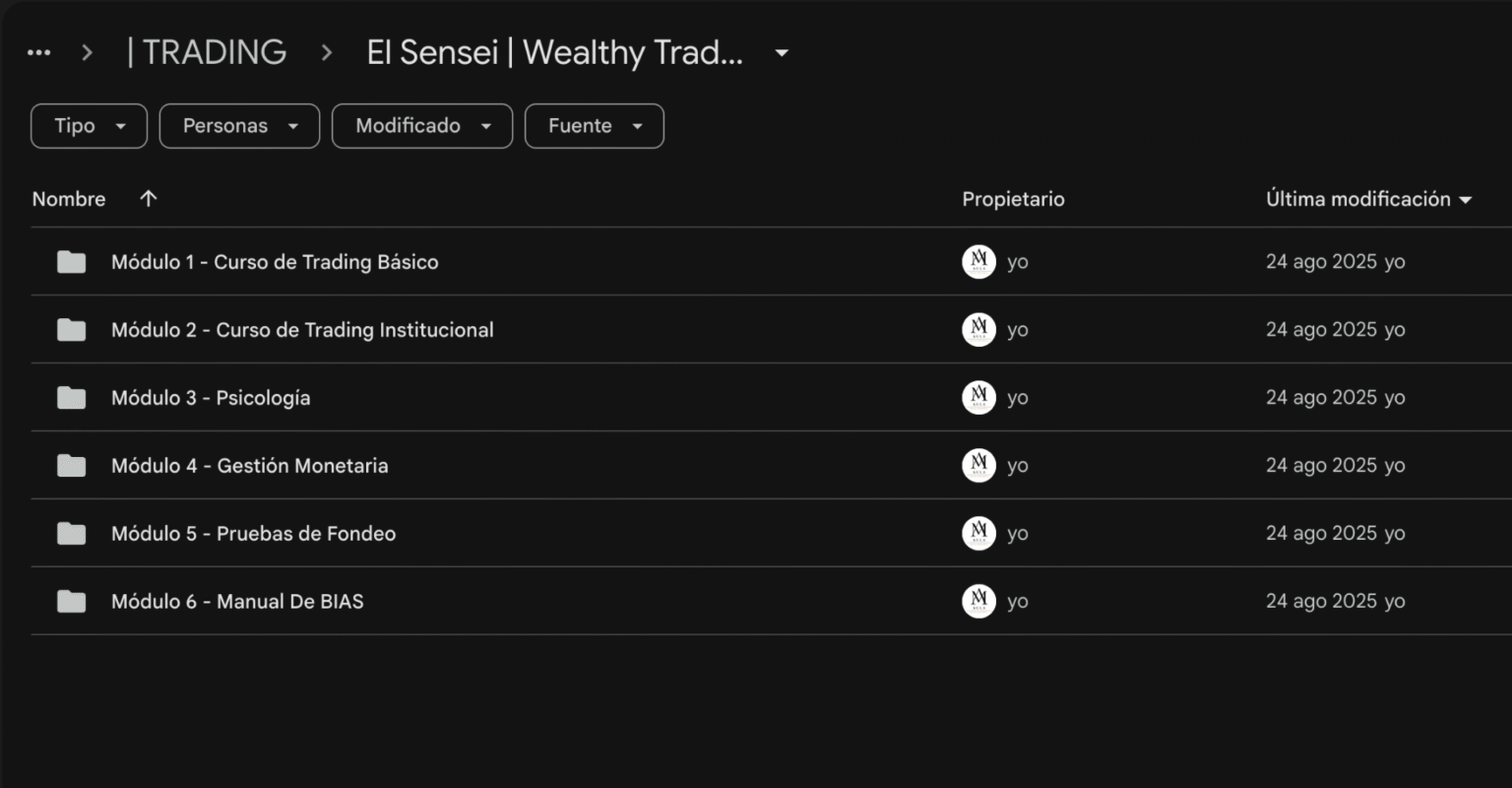Open the Fuente filter dropdown
The image size is (1512, 788).
tap(594, 126)
